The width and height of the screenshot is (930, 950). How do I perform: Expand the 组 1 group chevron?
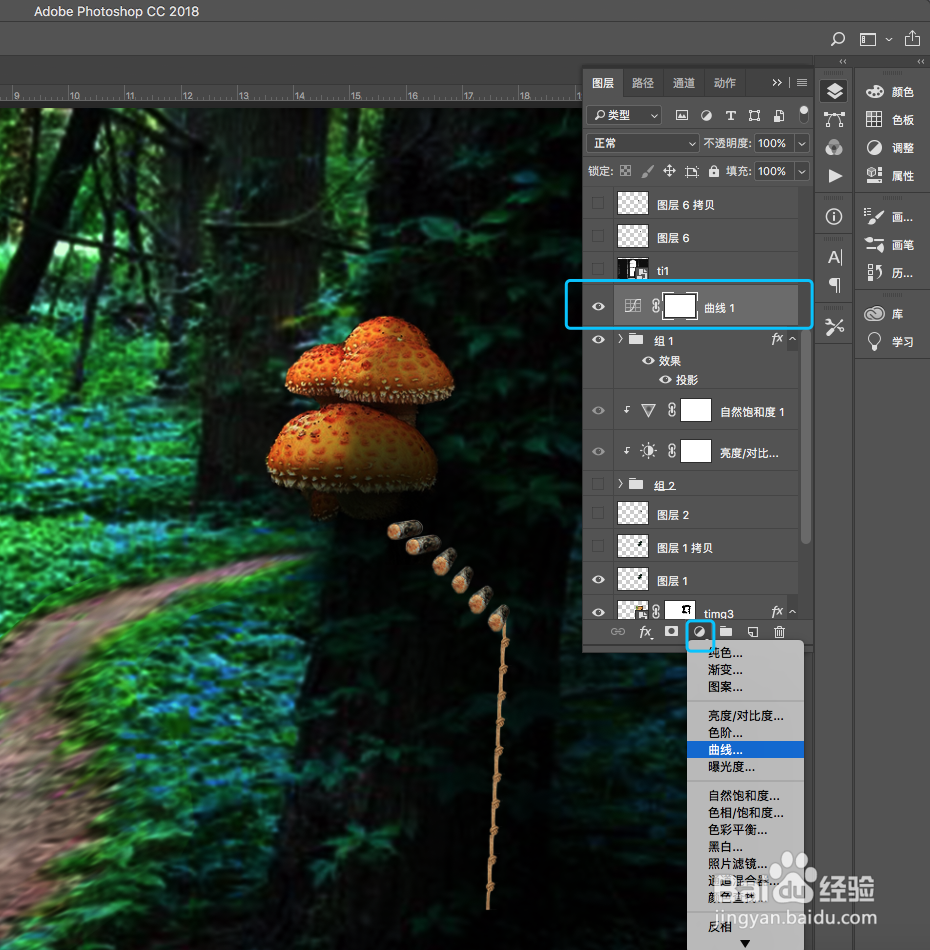[620, 339]
